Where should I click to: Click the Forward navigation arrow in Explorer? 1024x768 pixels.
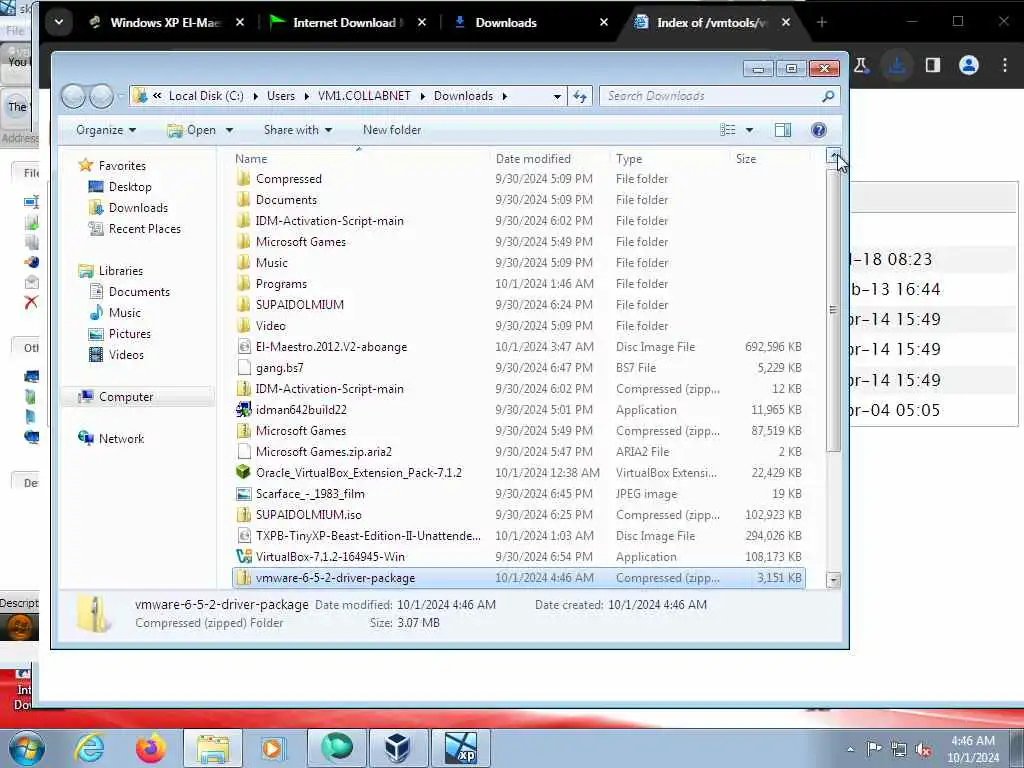101,96
